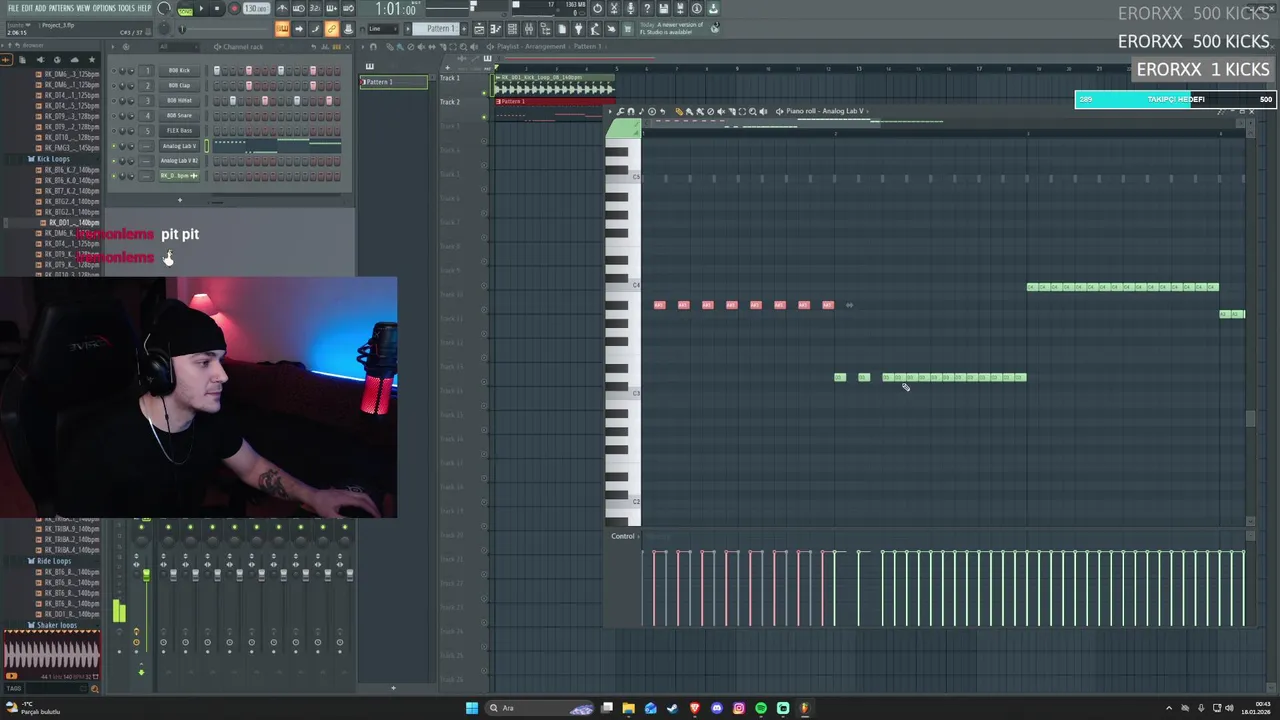Click the piano roll magnet snap icon
The image size is (1280, 720).
pyautogui.click(x=631, y=111)
